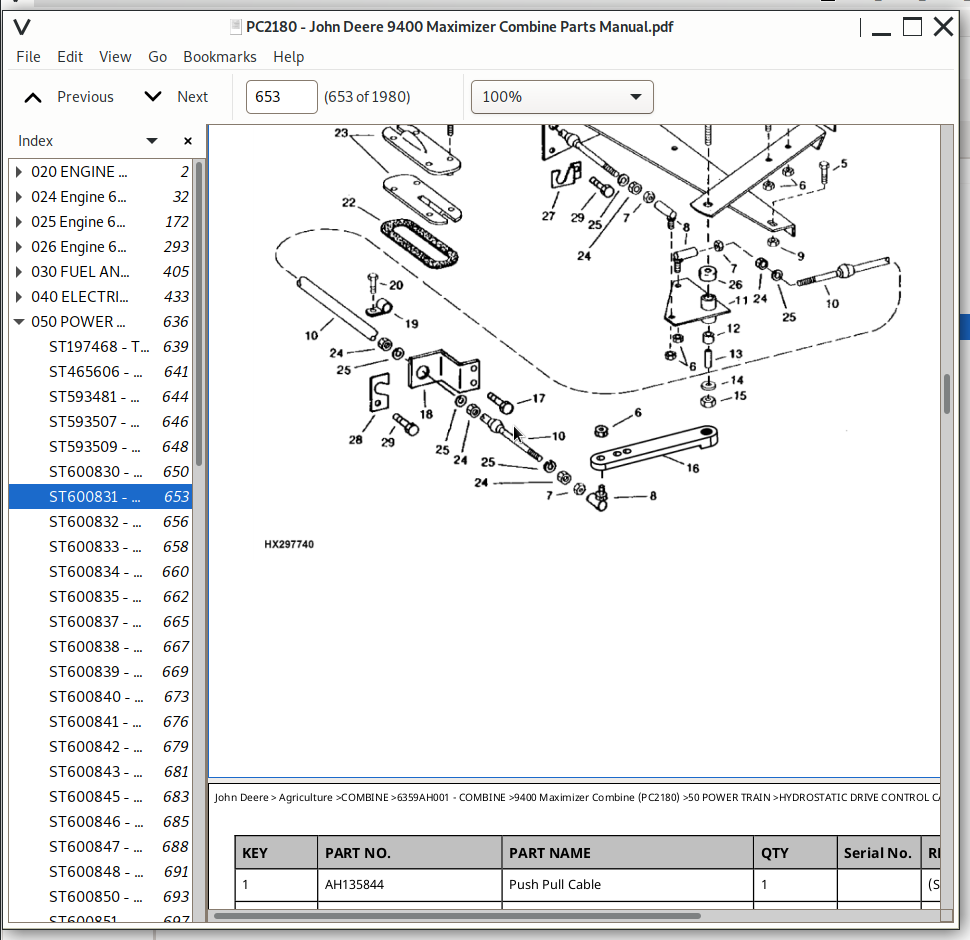Screen dimensions: 970x940
Task: Click the sidebar index vertical scrollbar
Action: 199,314
